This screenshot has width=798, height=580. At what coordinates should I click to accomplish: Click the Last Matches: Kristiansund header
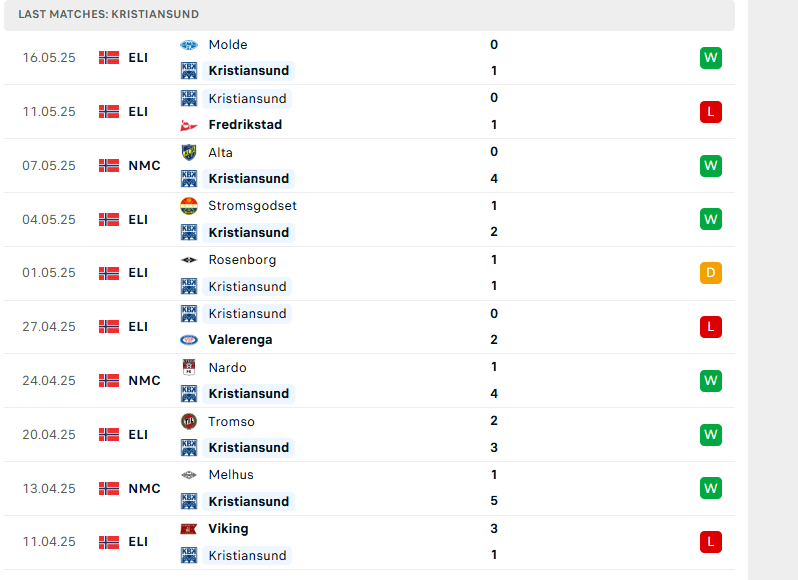coord(108,14)
